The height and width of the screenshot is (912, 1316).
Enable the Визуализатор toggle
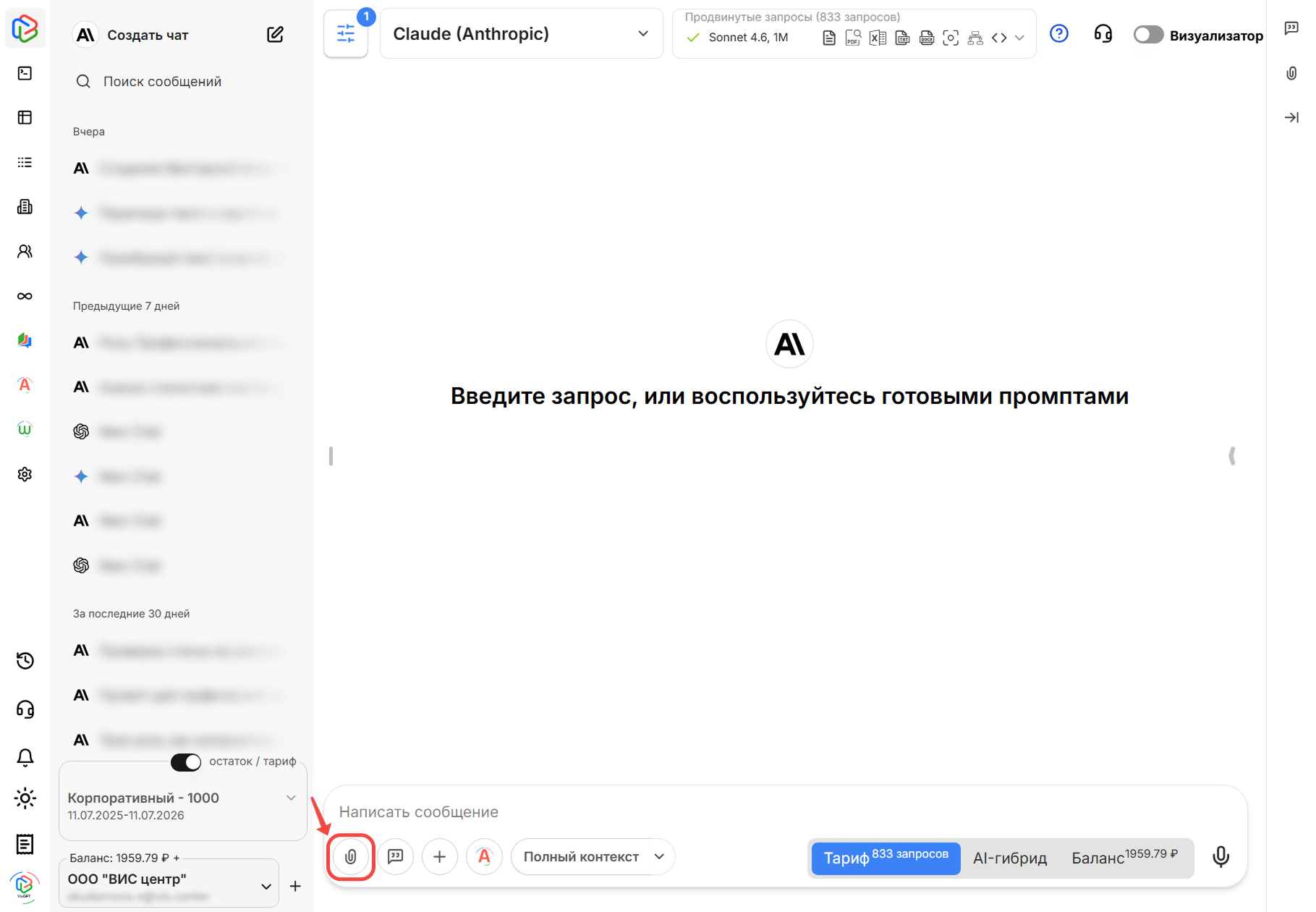coord(1147,34)
